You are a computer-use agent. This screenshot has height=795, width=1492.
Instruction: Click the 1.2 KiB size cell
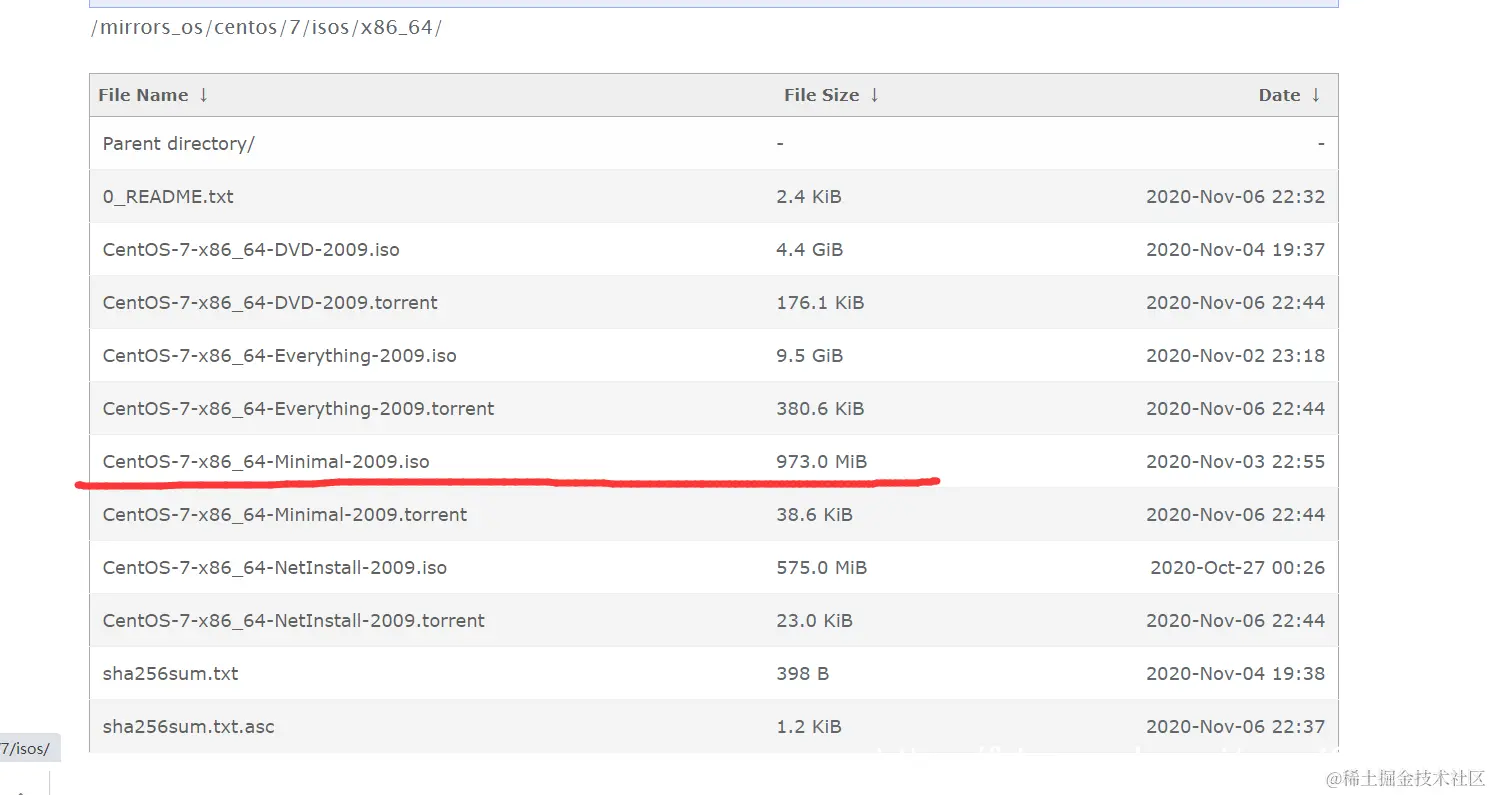(809, 727)
